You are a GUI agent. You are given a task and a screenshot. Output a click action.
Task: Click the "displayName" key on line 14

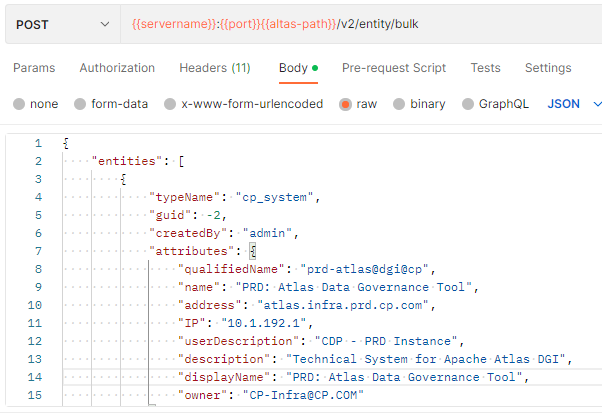tap(224, 377)
